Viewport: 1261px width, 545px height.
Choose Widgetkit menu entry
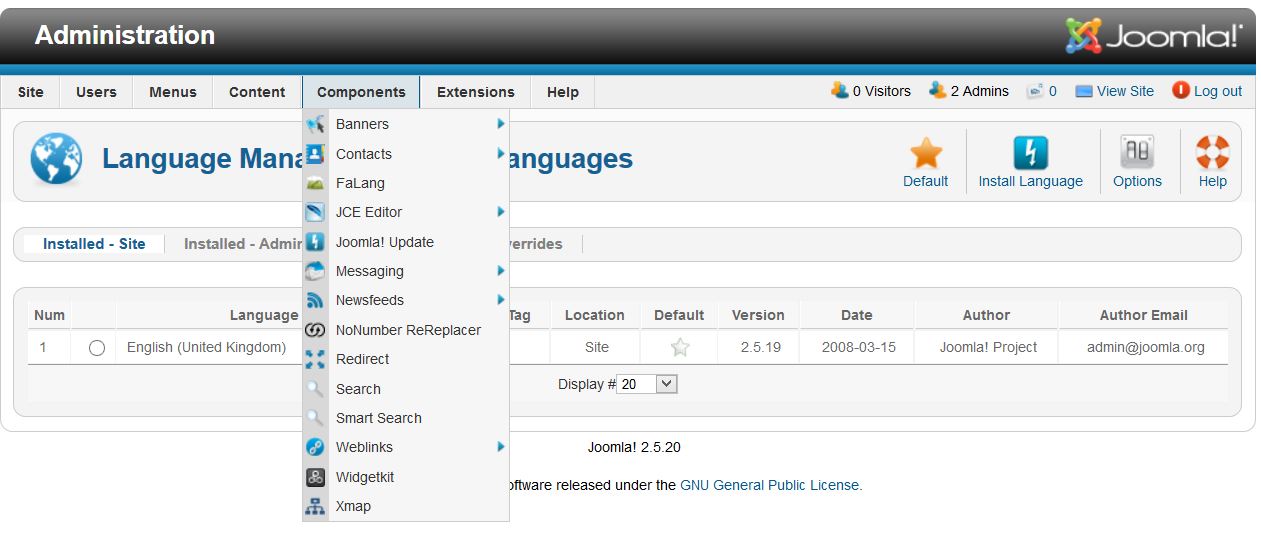pyautogui.click(x=406, y=477)
